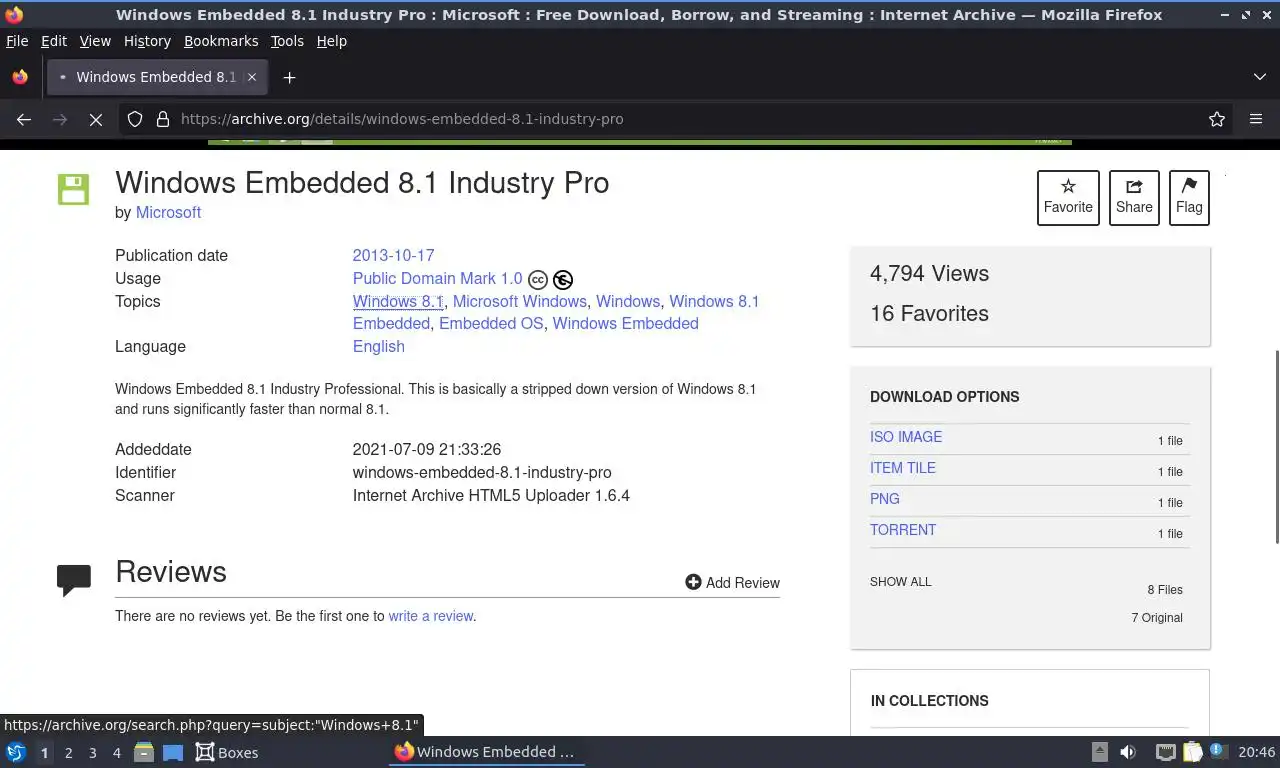The image size is (1280, 768).
Task: Click the Embedded OS topic link
Action: point(491,323)
